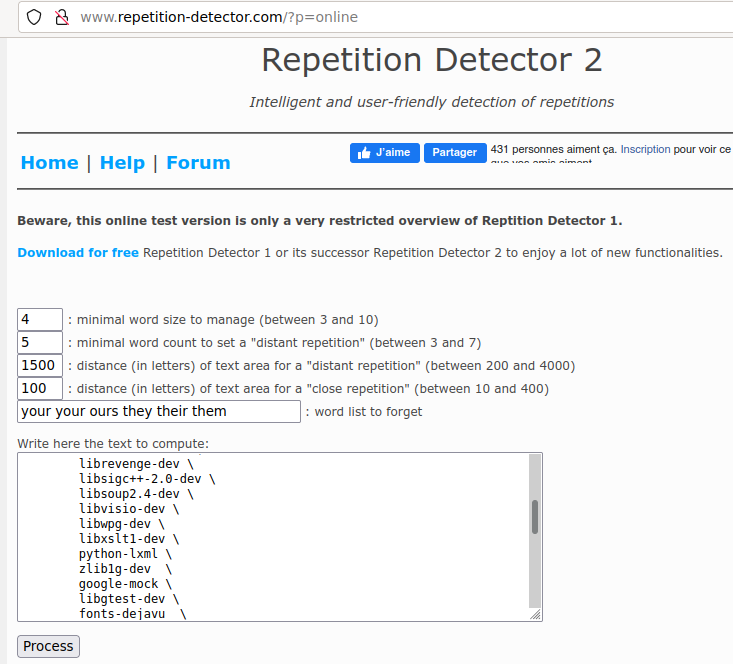Click the word list to forget field
This screenshot has width=733, height=664.
[x=159, y=411]
